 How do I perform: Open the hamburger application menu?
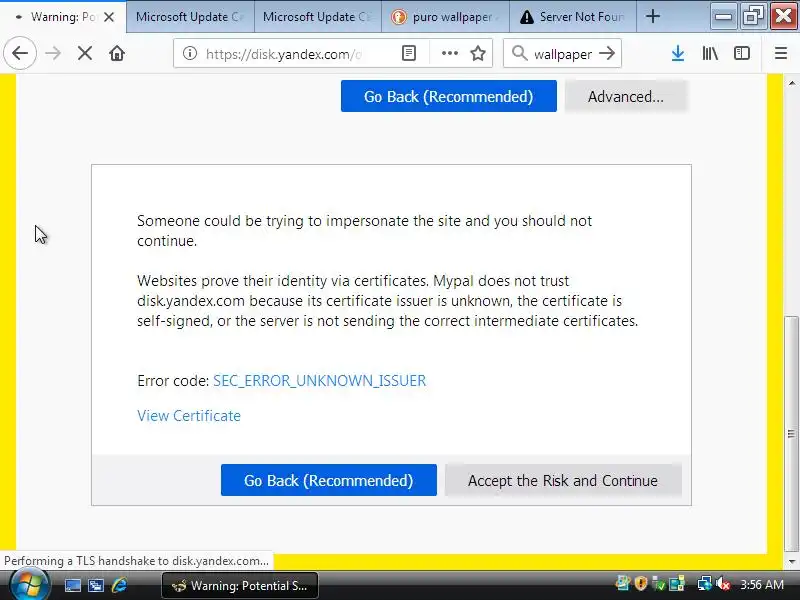pos(781,53)
